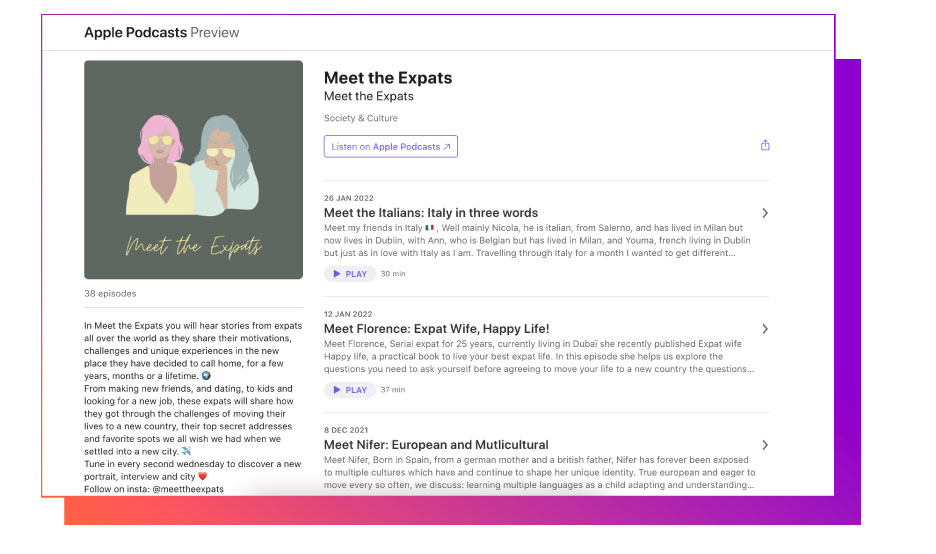The image size is (936, 554).
Task: Open episode title Meet the Italians: Italy in three words
Action: (431, 213)
